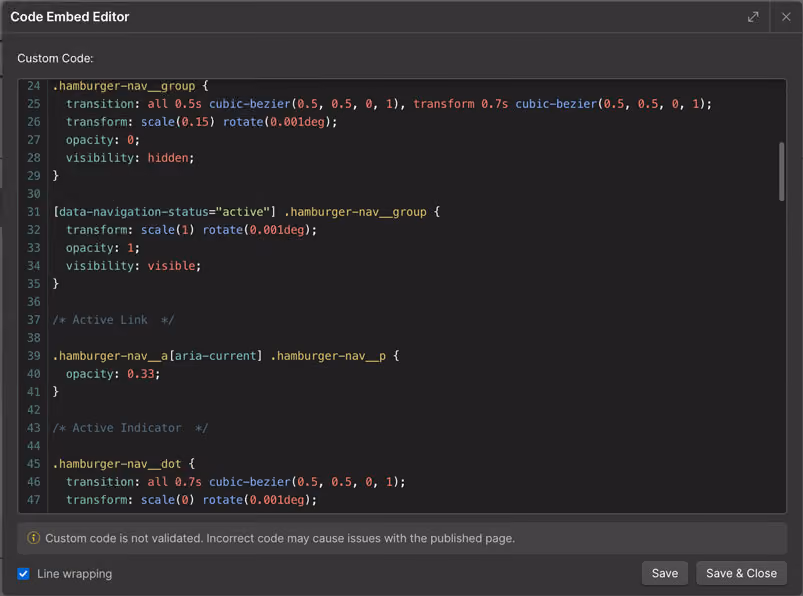Click empty line 30 in editor
This screenshot has height=596, width=803.
[x=413, y=194]
